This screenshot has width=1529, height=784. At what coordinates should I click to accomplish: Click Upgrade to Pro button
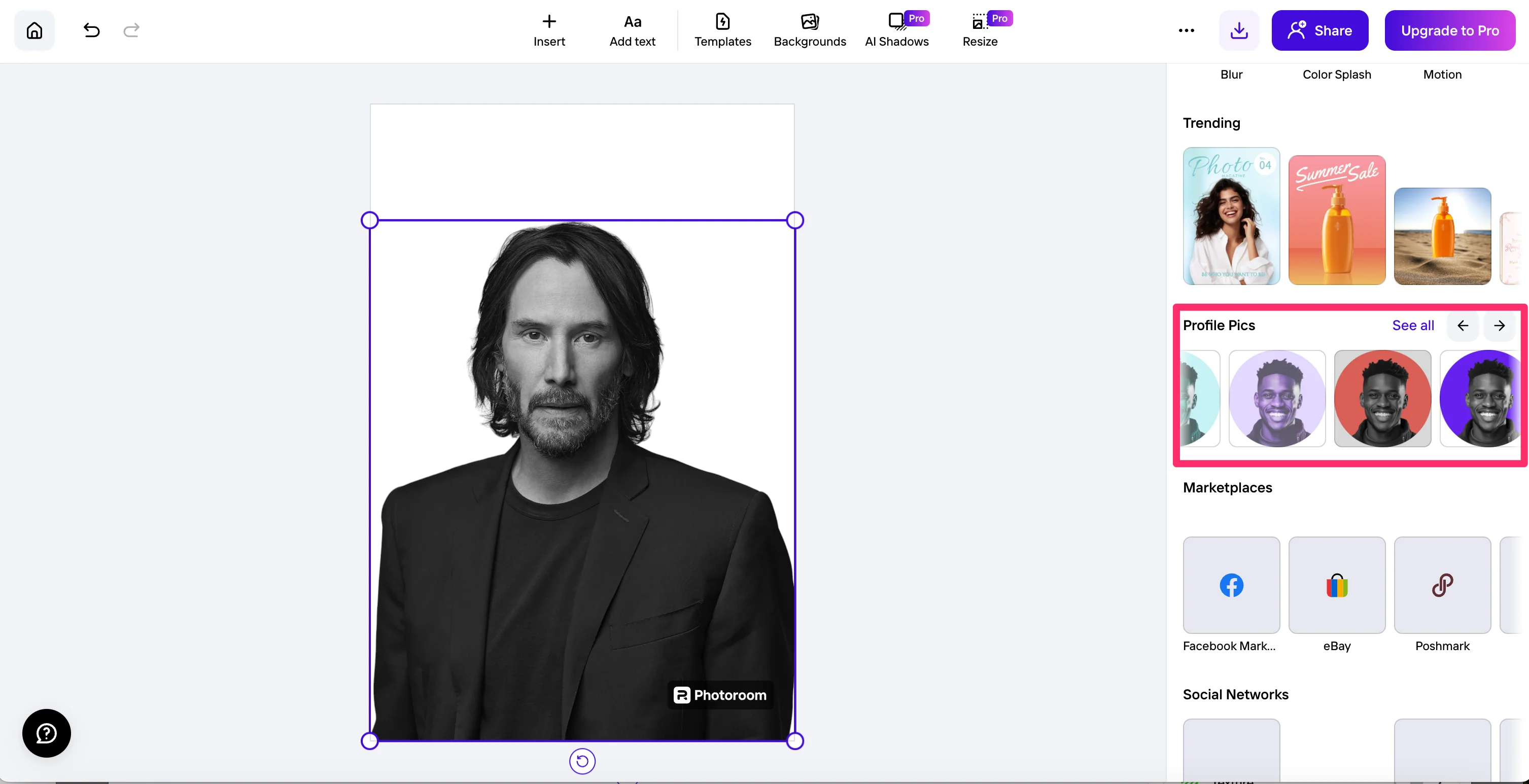(1449, 30)
